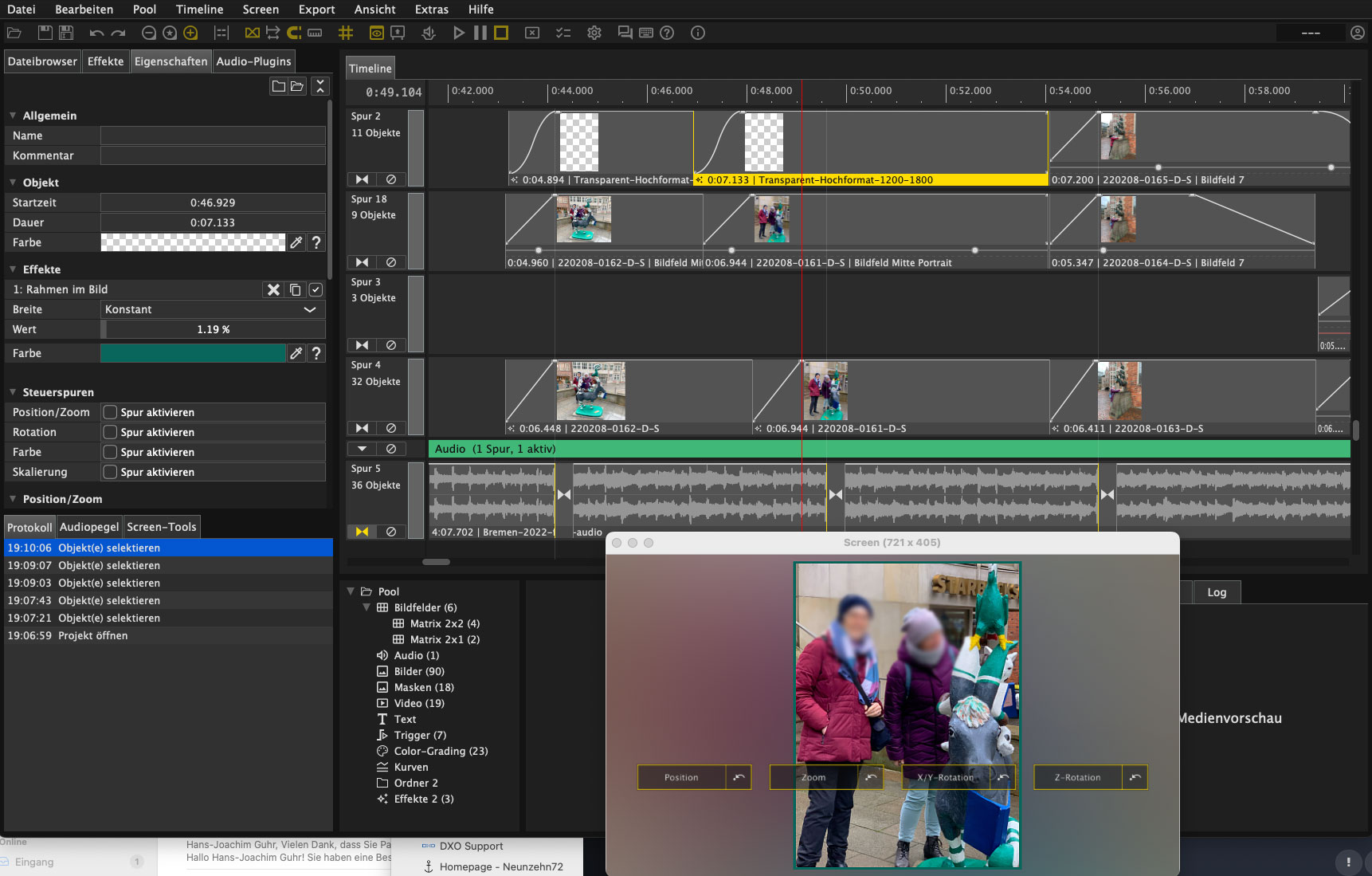Switch to the Dateibrowser tab
Screen dimensions: 1372x876
pos(42,61)
